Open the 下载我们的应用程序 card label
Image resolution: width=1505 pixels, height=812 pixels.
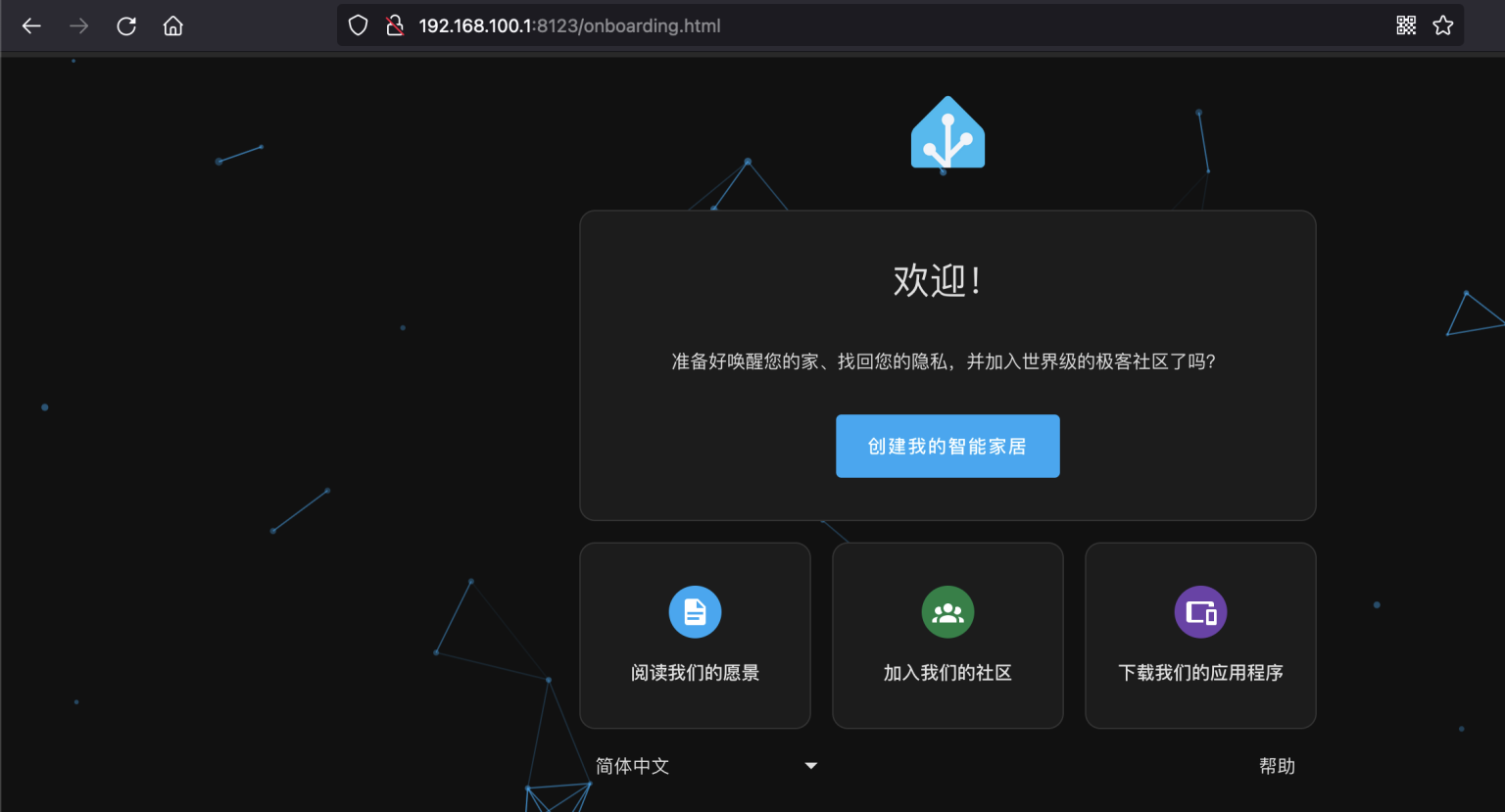[x=1200, y=673]
